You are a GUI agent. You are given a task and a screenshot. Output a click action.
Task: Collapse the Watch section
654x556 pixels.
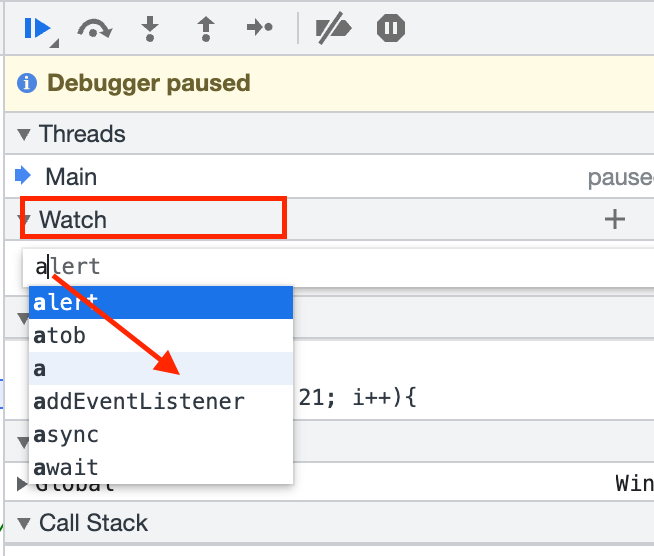click(x=25, y=219)
